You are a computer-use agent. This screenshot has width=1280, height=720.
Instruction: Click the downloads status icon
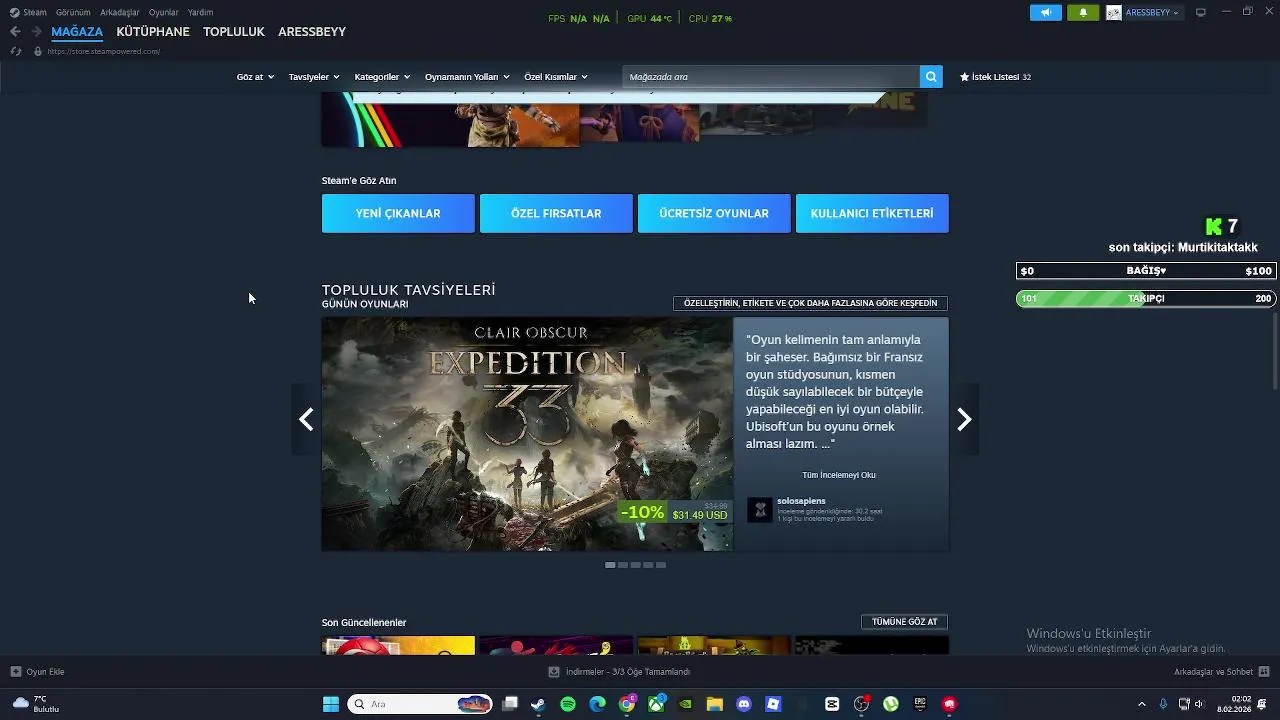pyautogui.click(x=554, y=672)
